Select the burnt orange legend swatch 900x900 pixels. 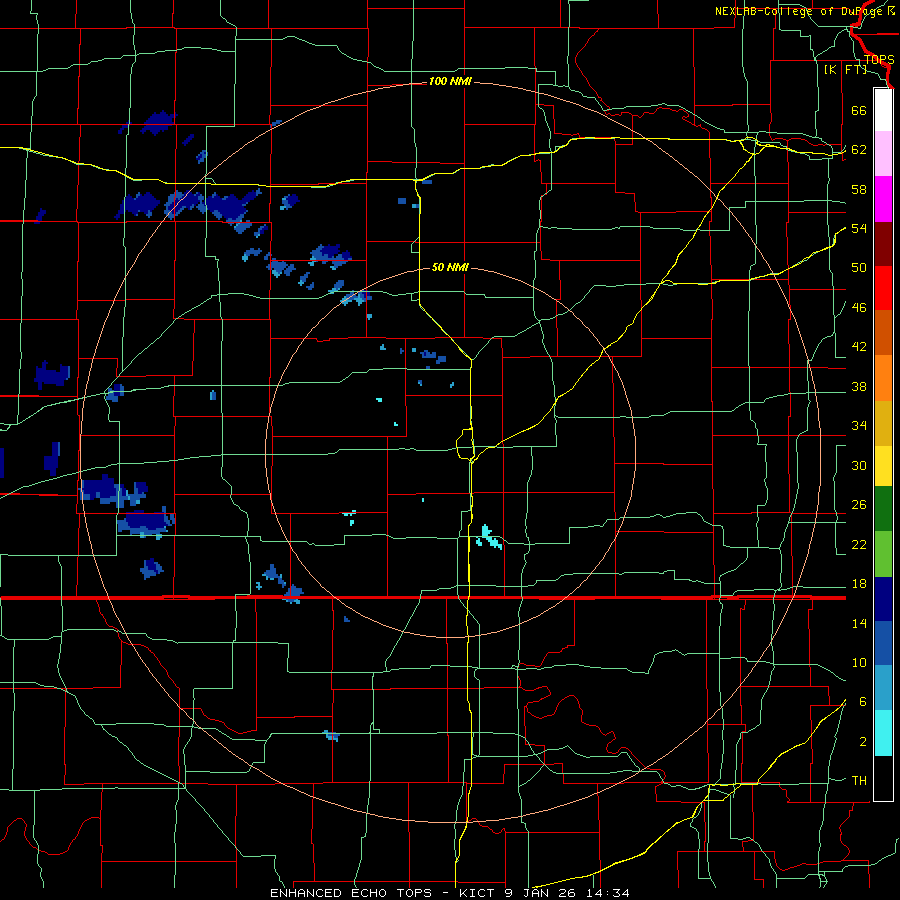pyautogui.click(x=883, y=332)
